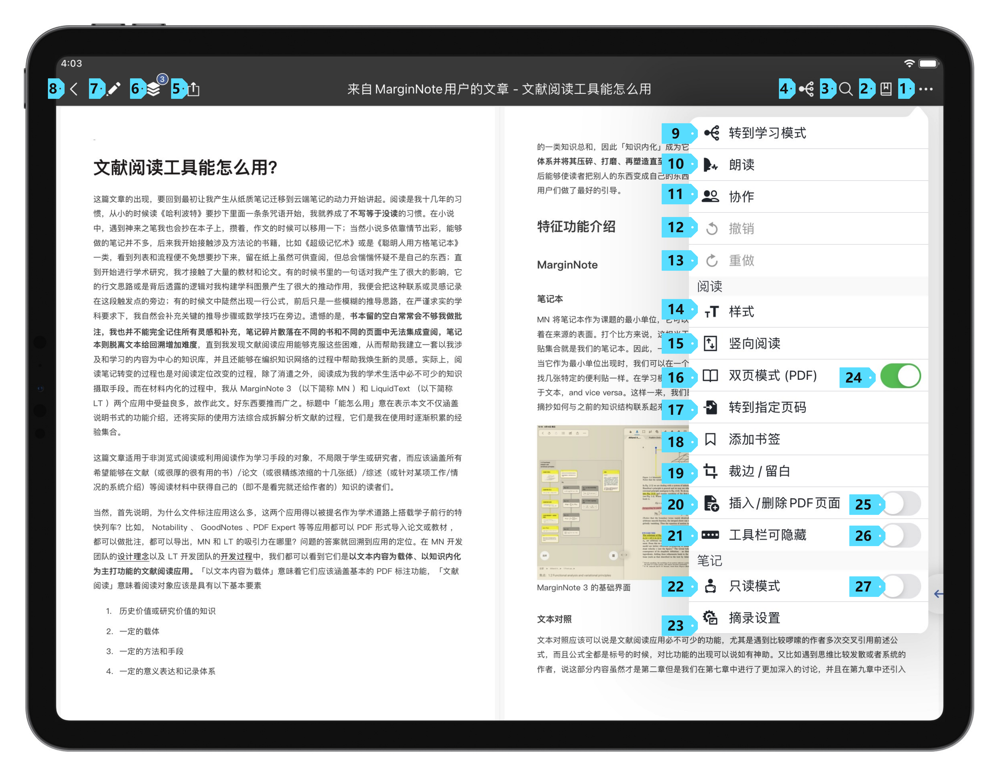
Task: Tap the back arrow in the toolbar
Action: point(74,89)
